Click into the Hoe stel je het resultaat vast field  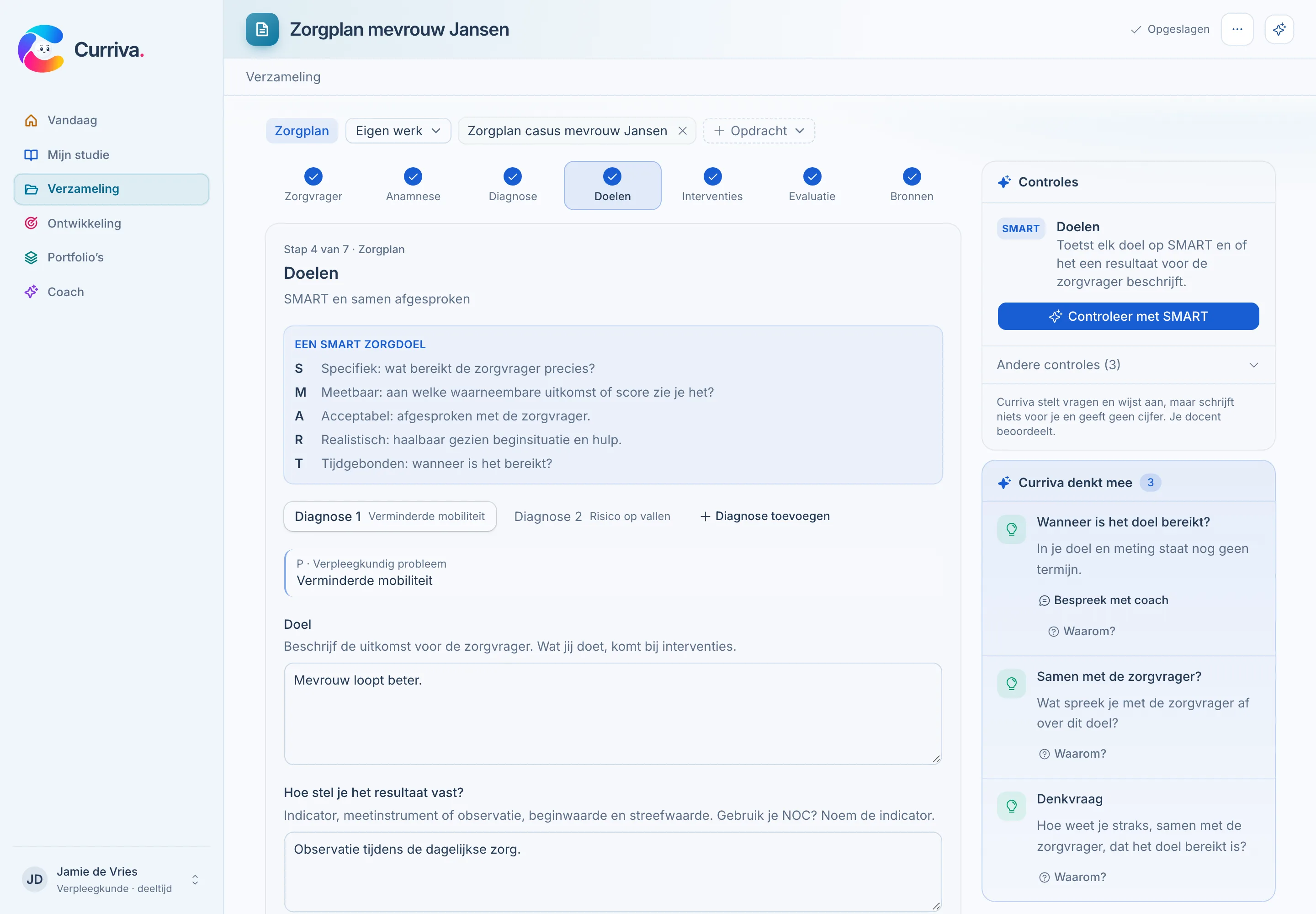[x=613, y=871]
